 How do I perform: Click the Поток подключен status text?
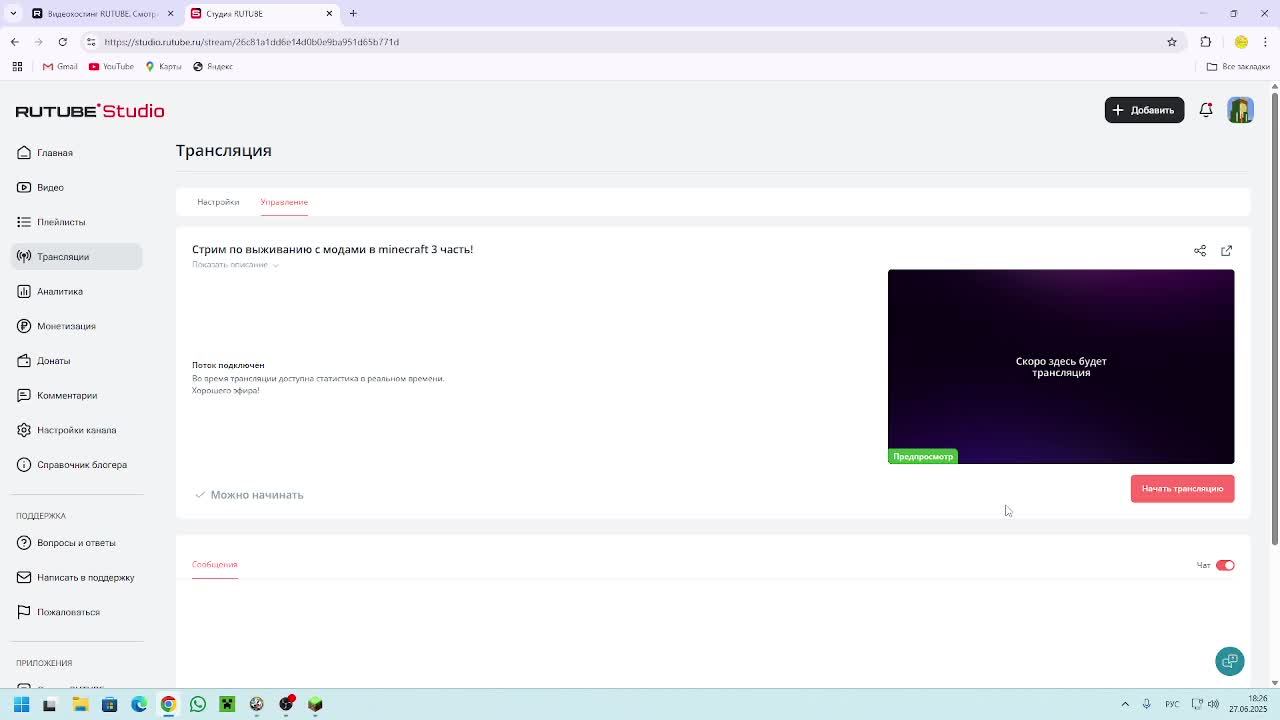pyautogui.click(x=228, y=366)
